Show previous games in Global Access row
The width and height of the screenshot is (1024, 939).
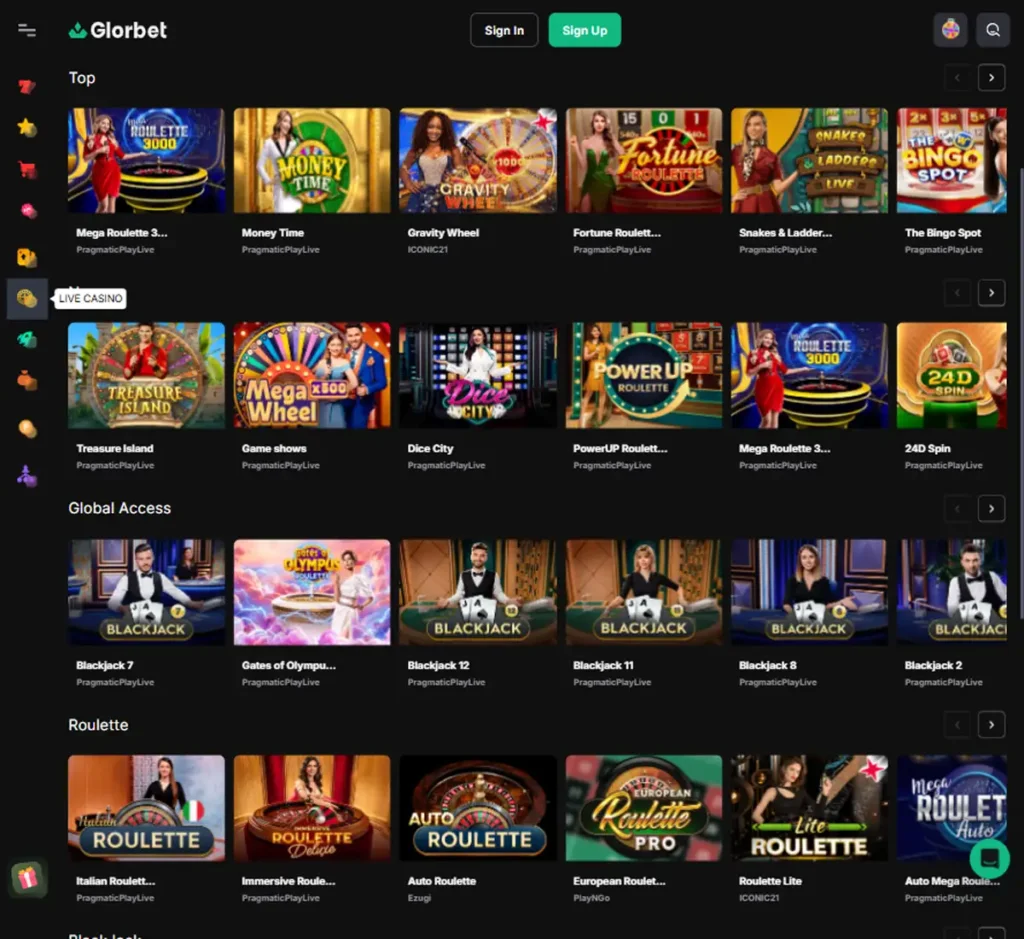tap(957, 508)
